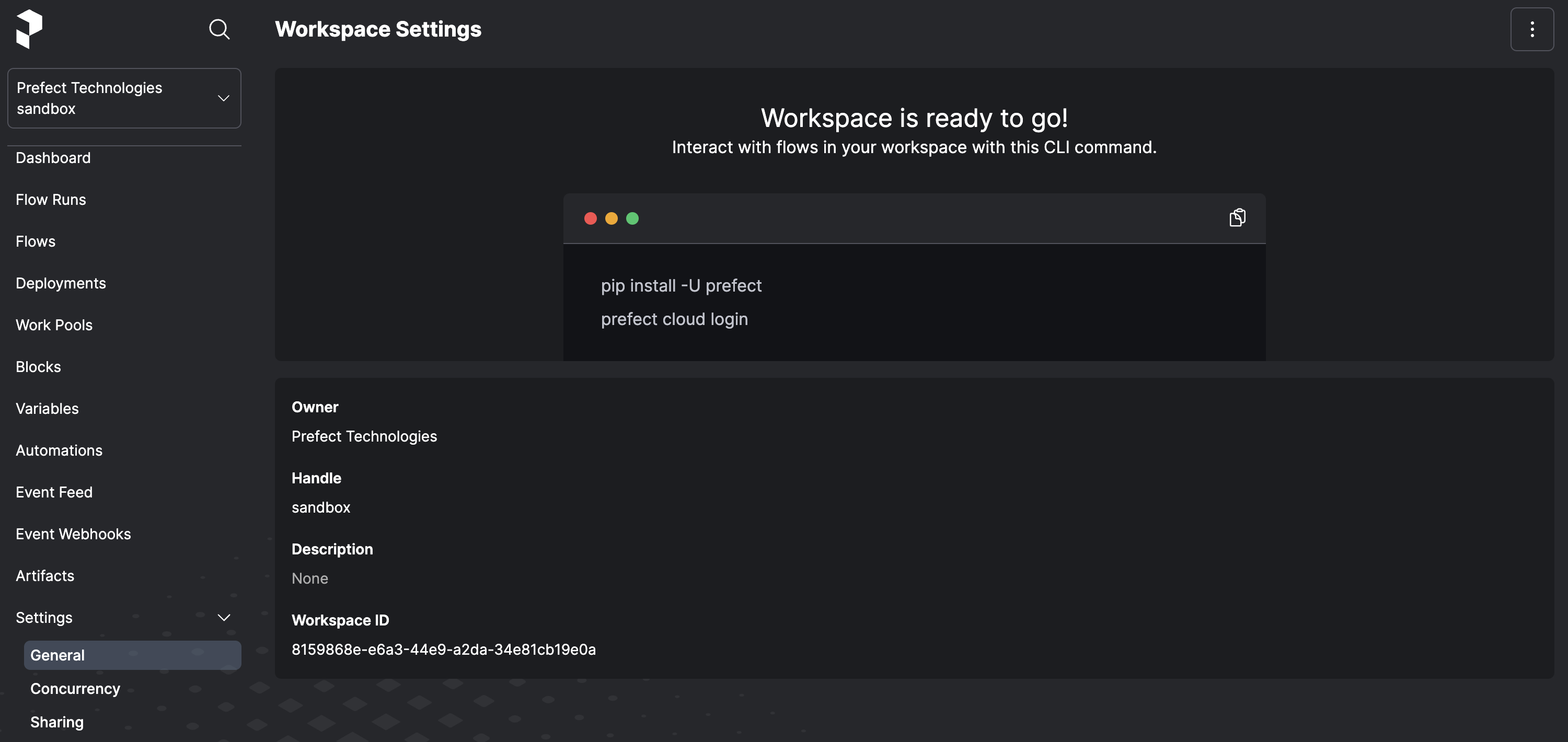Open Sharing settings
The height and width of the screenshot is (742, 1568).
click(x=56, y=722)
